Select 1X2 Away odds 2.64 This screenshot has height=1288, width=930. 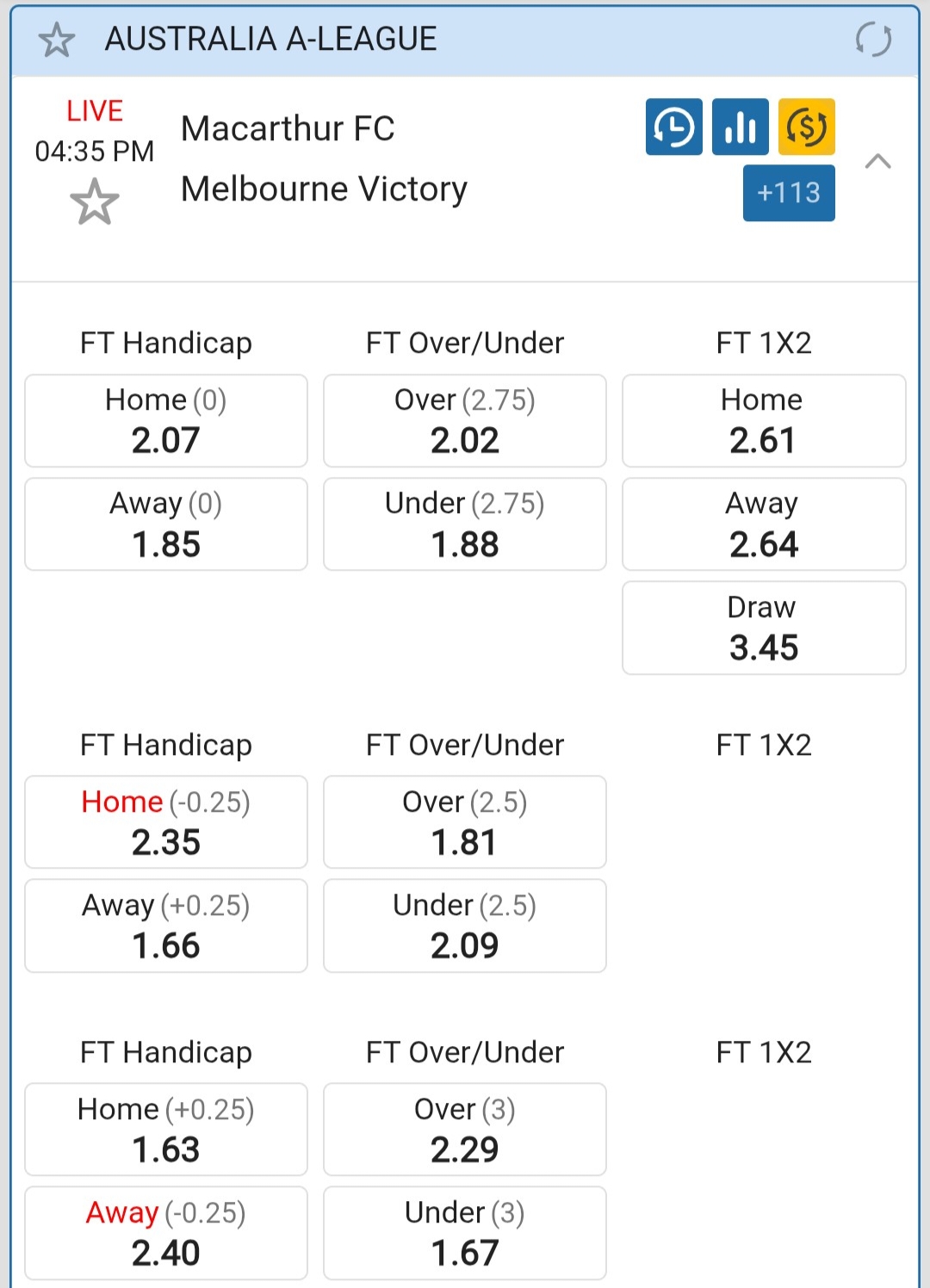764,524
